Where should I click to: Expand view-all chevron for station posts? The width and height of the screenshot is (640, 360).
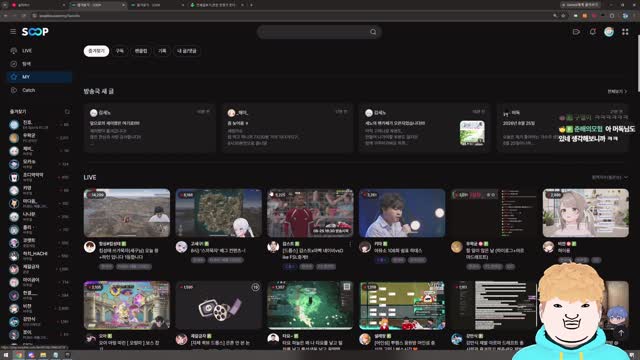point(617,91)
